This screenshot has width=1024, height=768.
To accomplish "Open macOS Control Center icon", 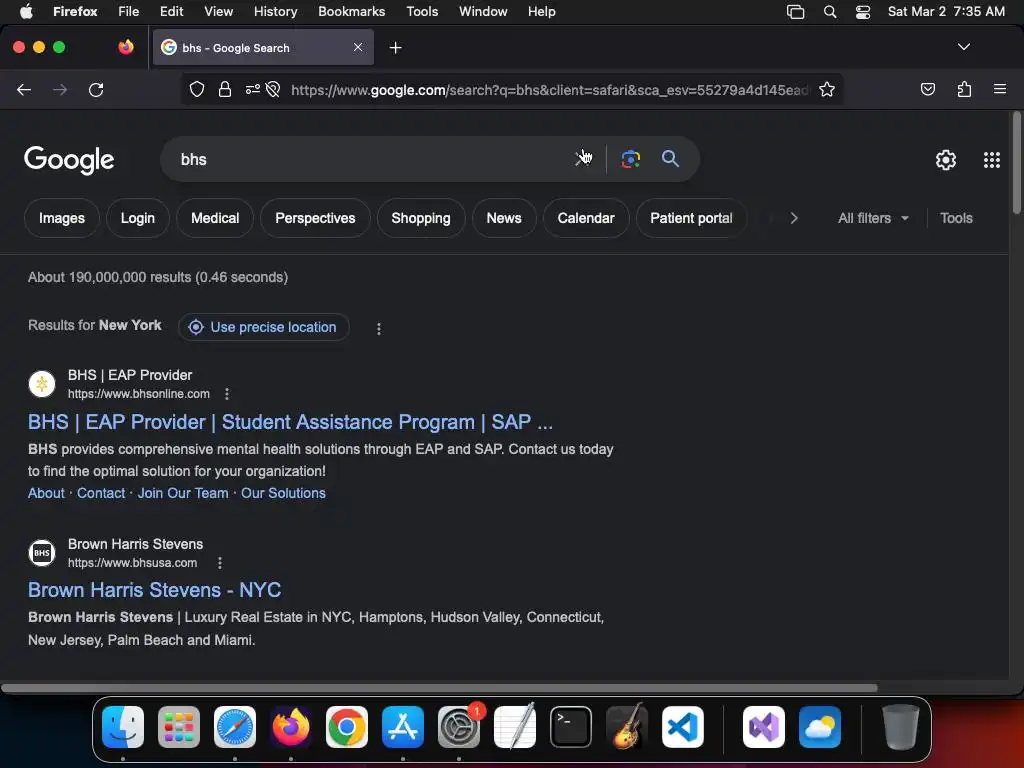I will [x=863, y=12].
